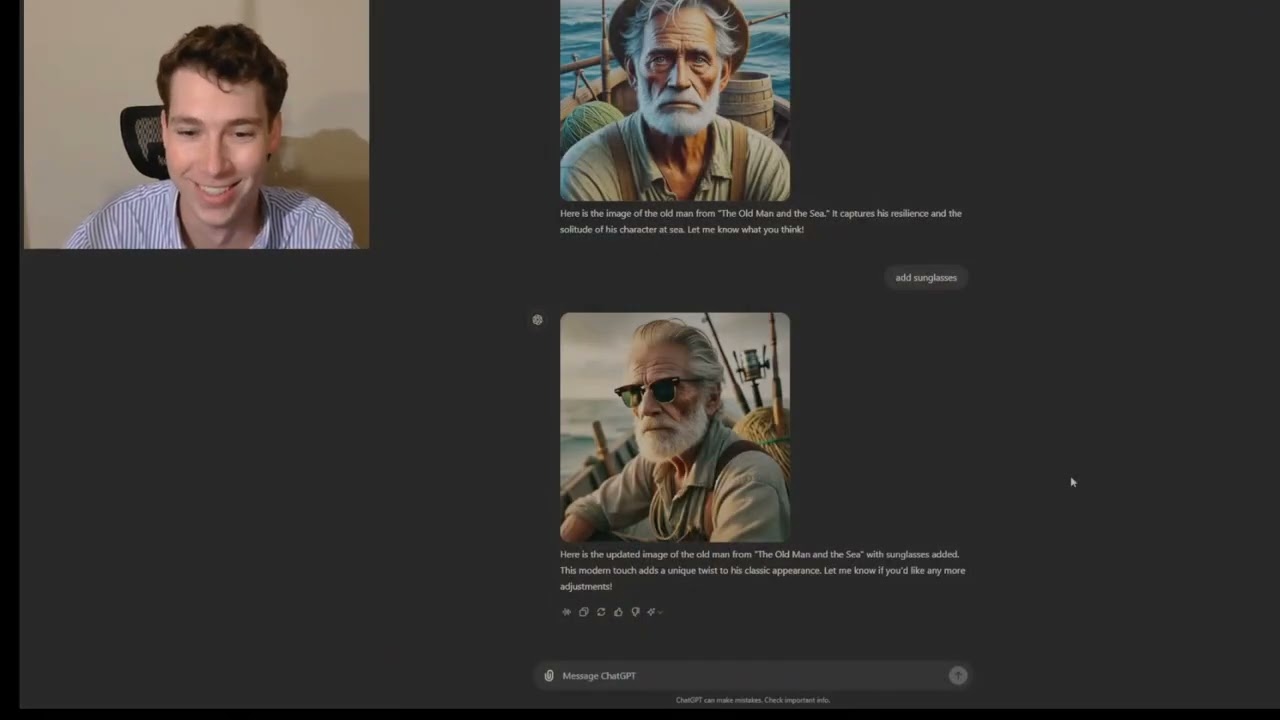Give the response a thumbs down

635,612
